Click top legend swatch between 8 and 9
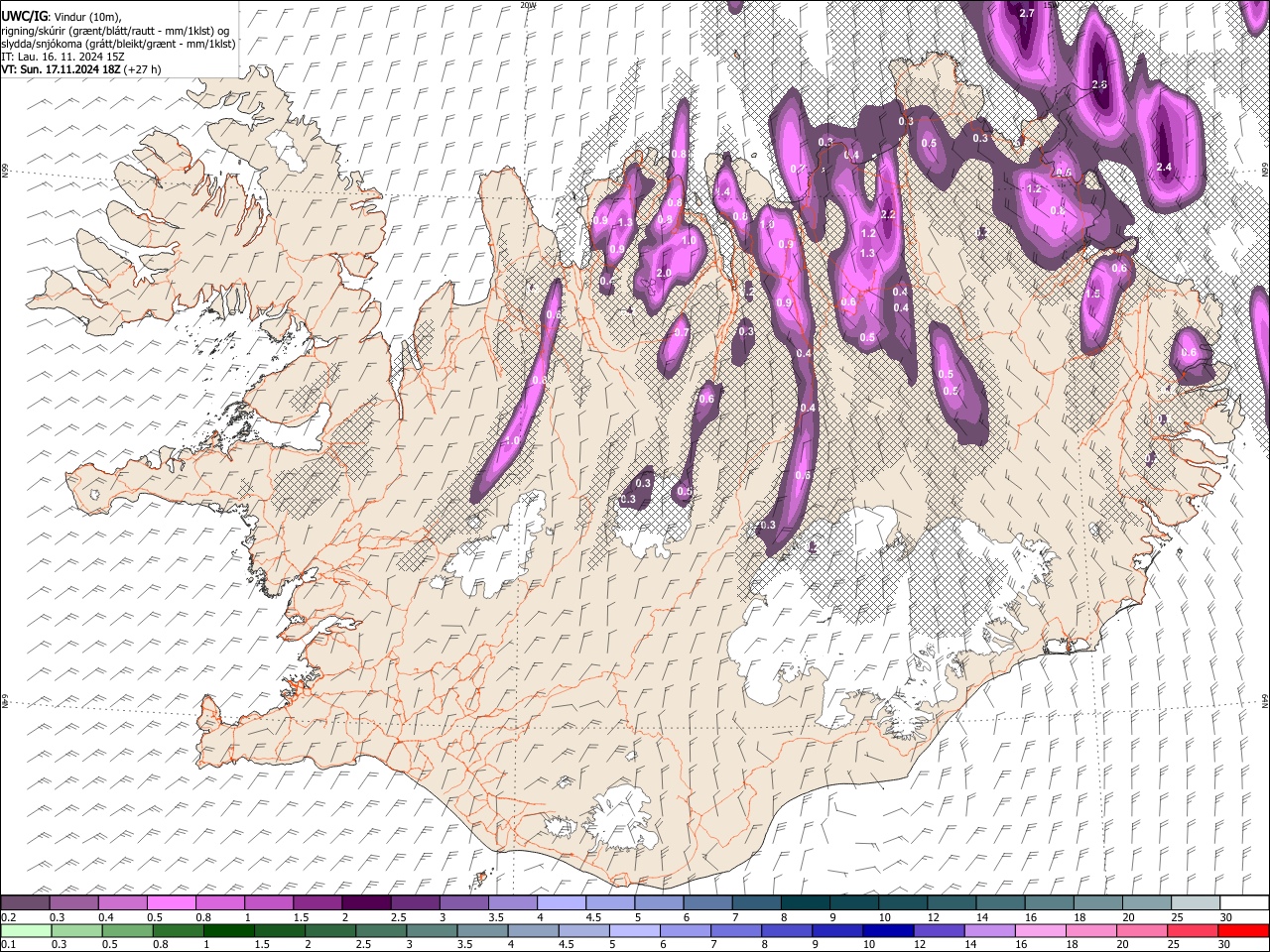This screenshot has width=1270, height=952. [804, 902]
